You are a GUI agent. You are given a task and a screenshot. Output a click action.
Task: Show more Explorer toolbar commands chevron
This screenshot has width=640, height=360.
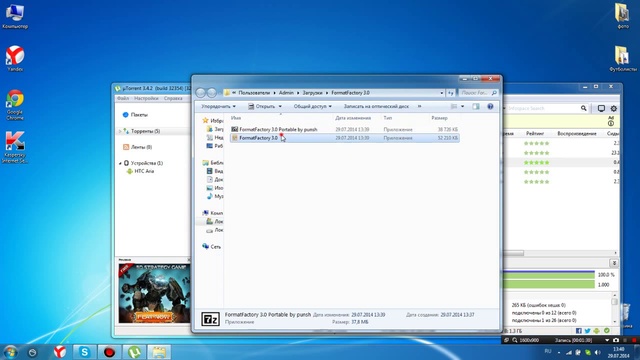(419, 107)
